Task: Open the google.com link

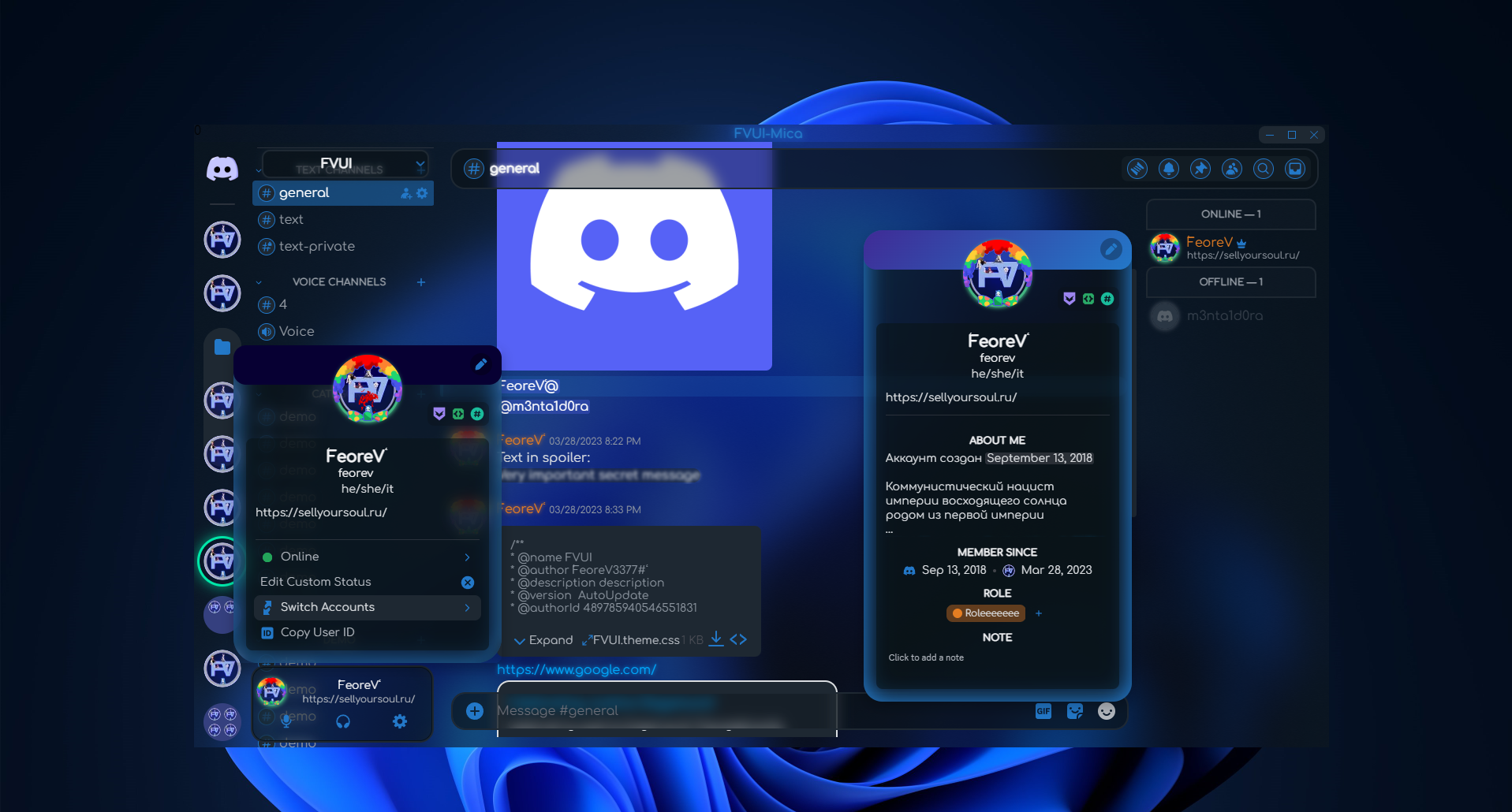Action: pyautogui.click(x=576, y=669)
